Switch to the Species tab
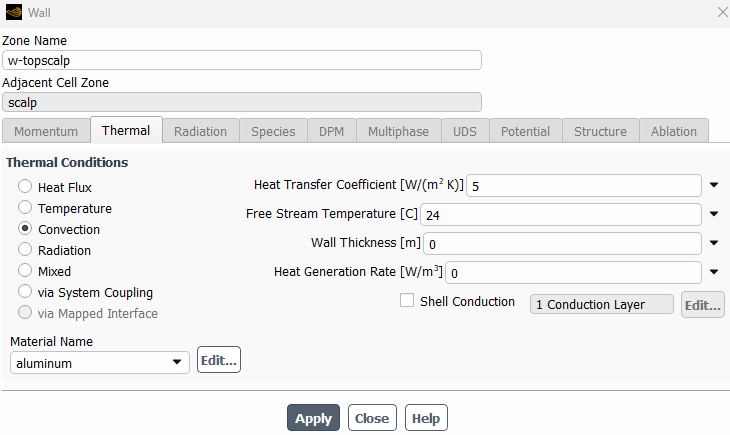The height and width of the screenshot is (435, 730). click(x=273, y=131)
